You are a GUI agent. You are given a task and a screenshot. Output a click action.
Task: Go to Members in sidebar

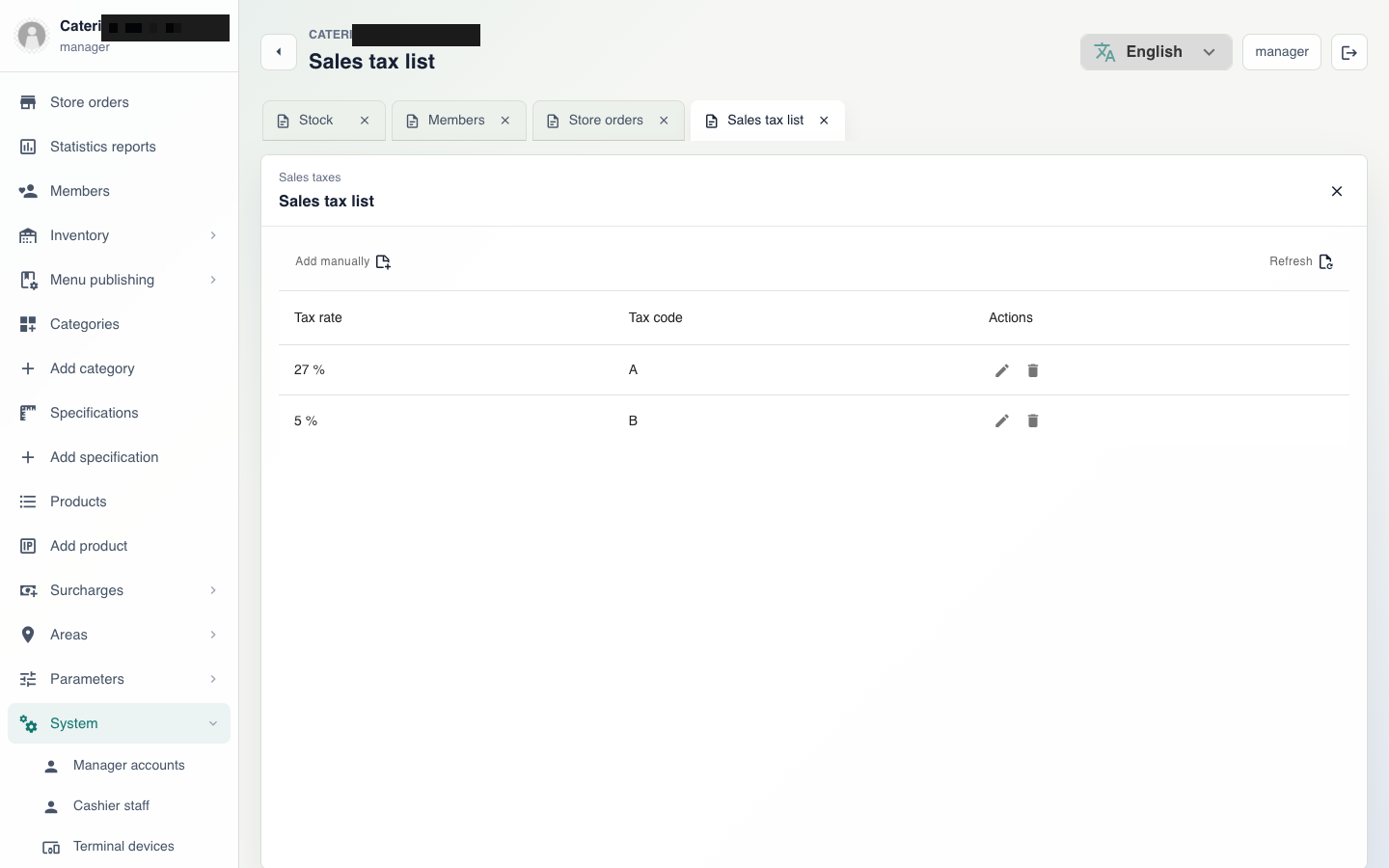(x=120, y=191)
